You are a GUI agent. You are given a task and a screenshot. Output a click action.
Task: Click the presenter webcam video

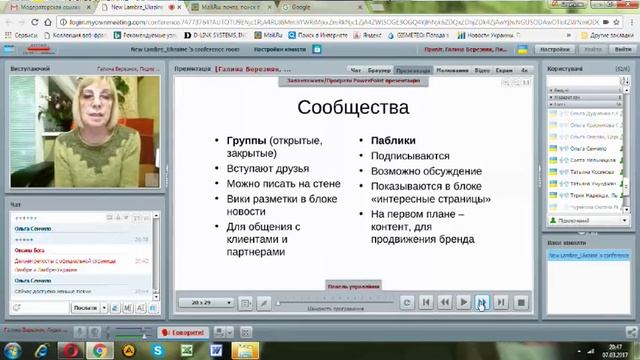coord(85,131)
